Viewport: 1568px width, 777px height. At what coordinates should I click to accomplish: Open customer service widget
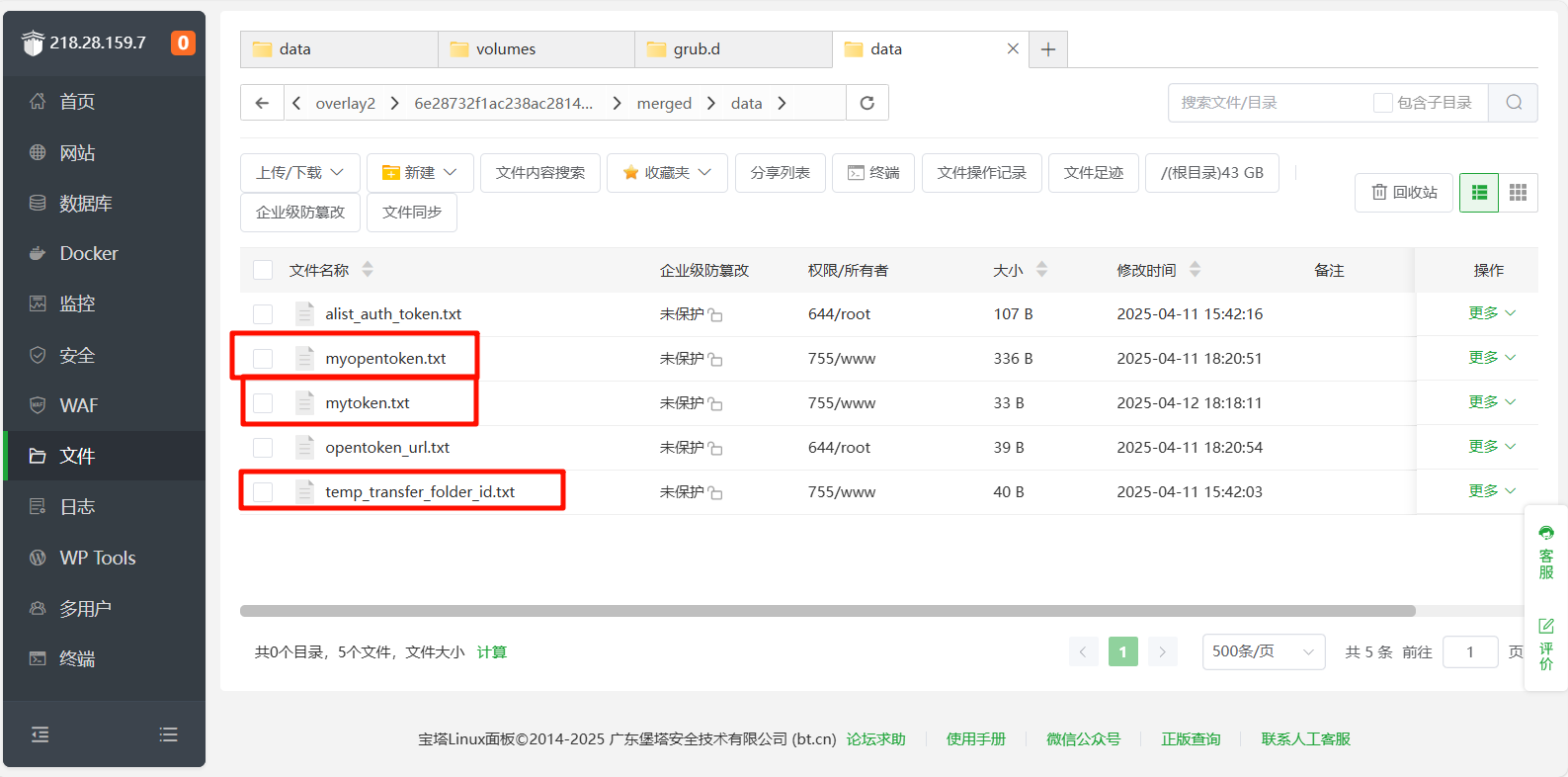click(1546, 553)
